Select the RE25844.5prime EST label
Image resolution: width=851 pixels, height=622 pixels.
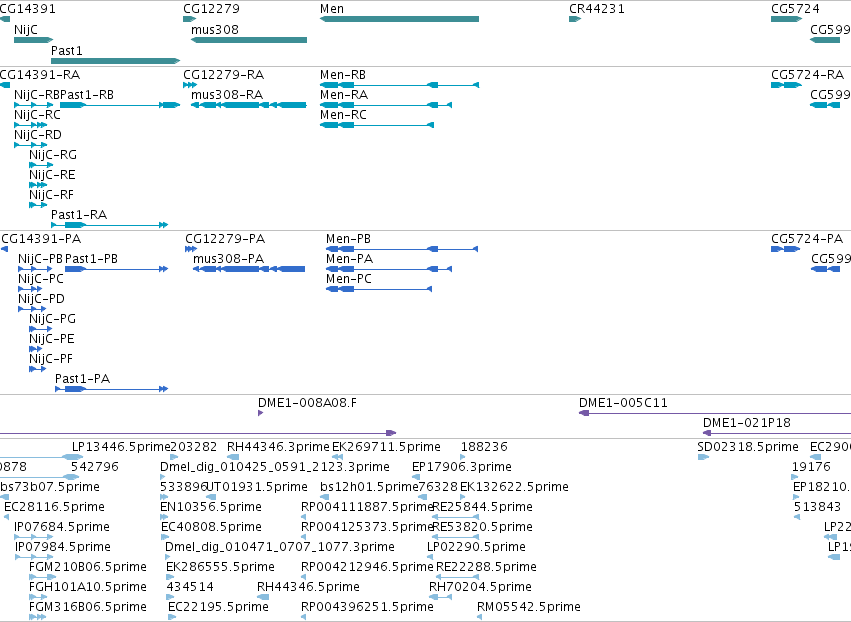coord(482,507)
